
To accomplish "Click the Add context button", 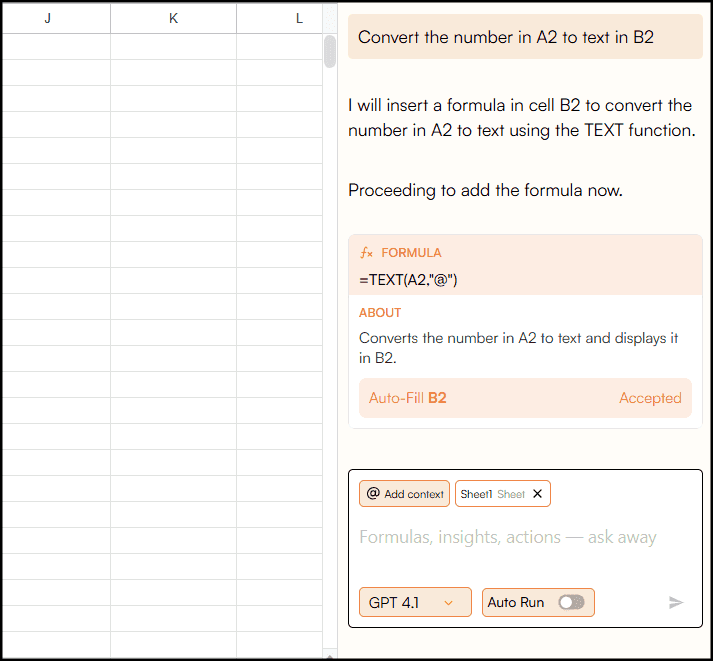I will [404, 494].
